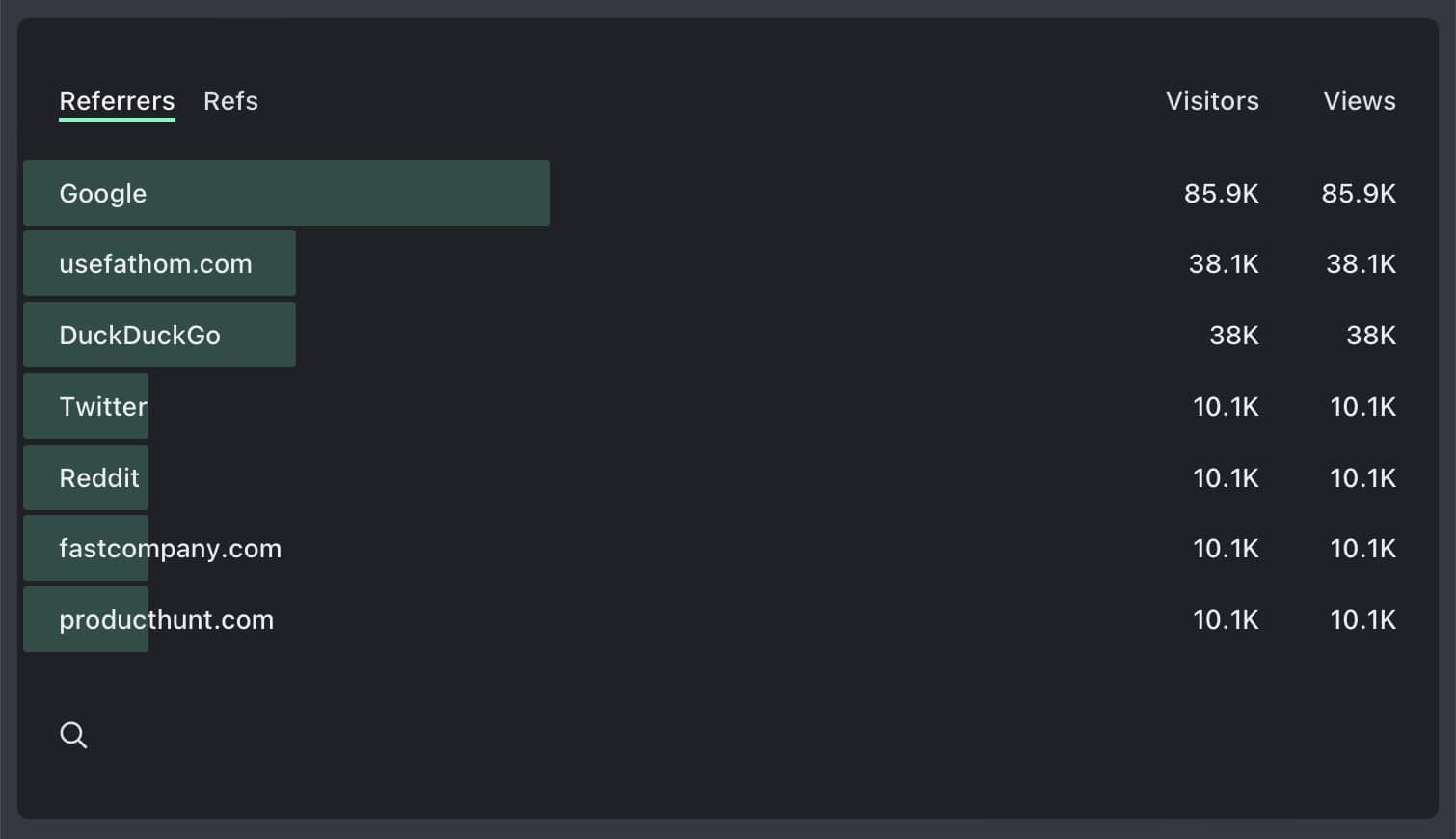Switch to the Refs tab
This screenshot has height=839, width=1456.
point(230,100)
